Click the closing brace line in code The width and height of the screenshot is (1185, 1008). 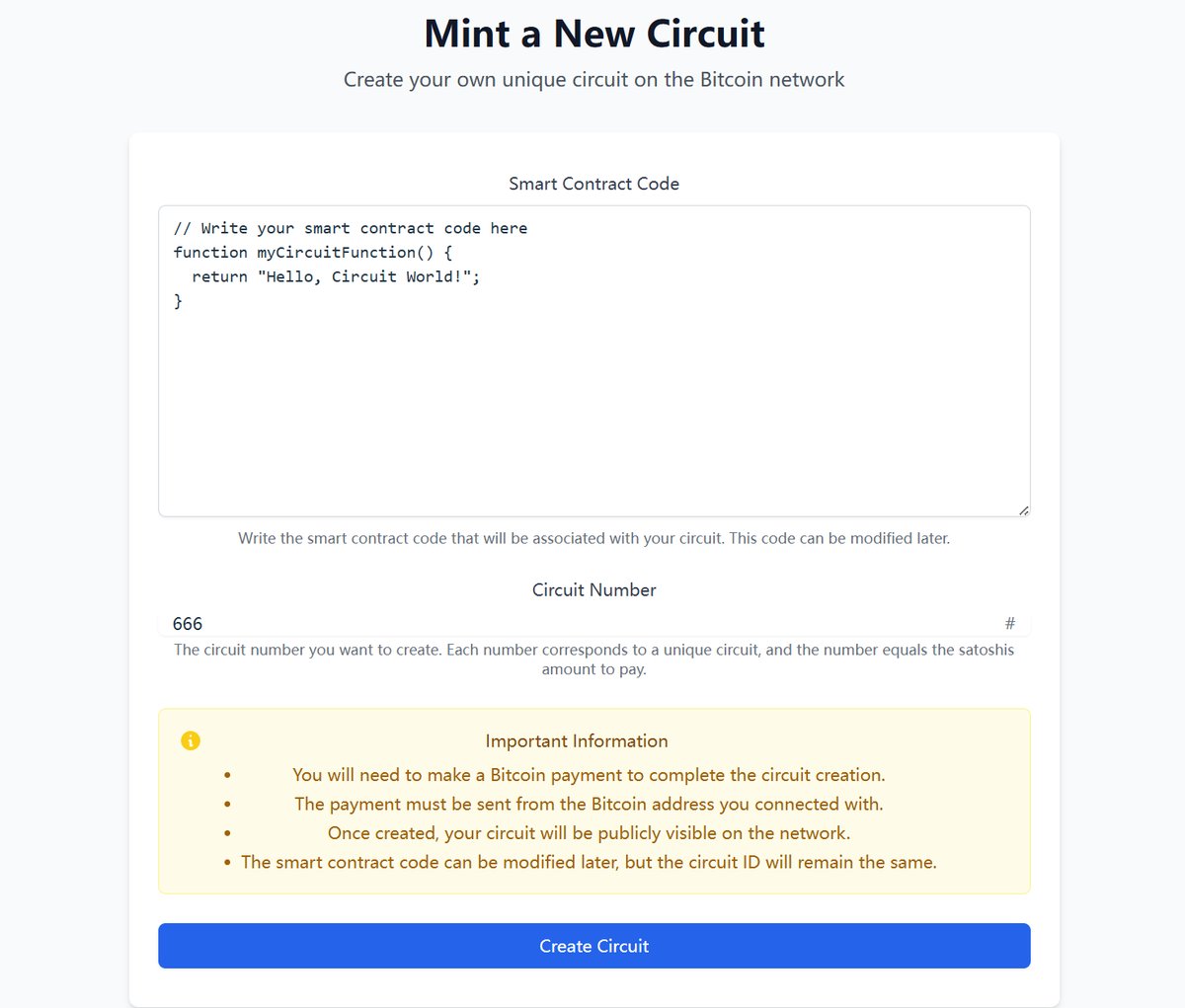click(179, 301)
